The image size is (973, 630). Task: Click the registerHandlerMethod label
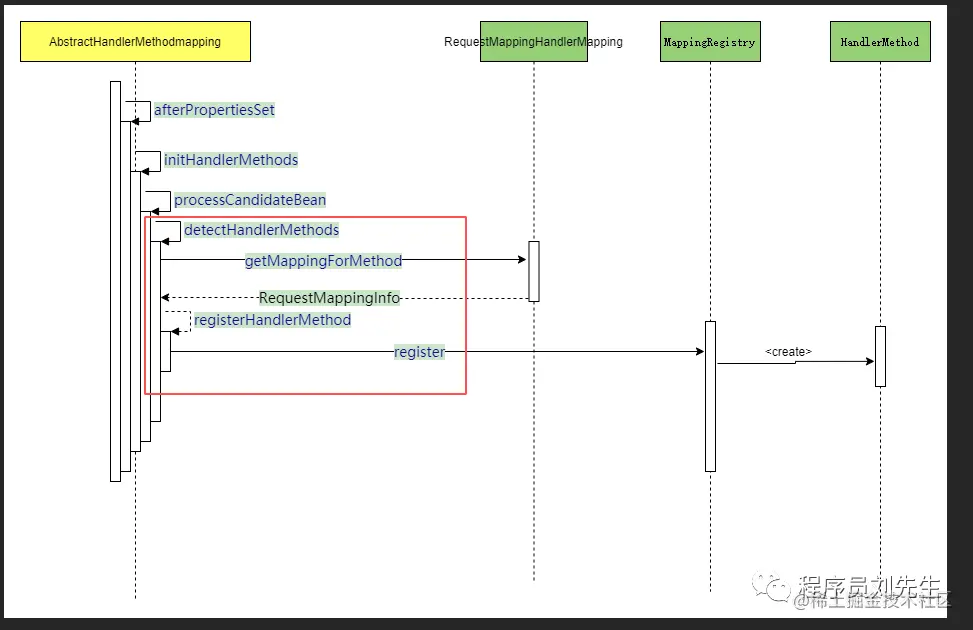pos(272,320)
